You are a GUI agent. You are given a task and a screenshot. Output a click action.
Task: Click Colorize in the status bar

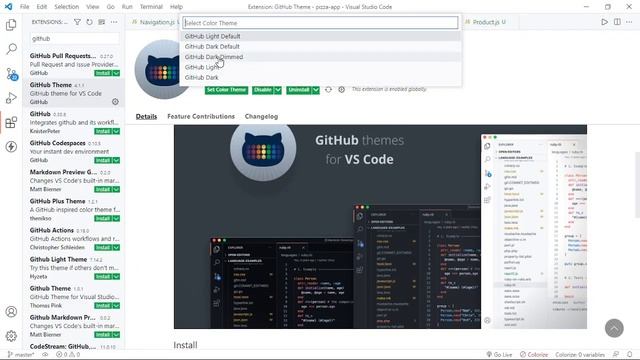534,355
